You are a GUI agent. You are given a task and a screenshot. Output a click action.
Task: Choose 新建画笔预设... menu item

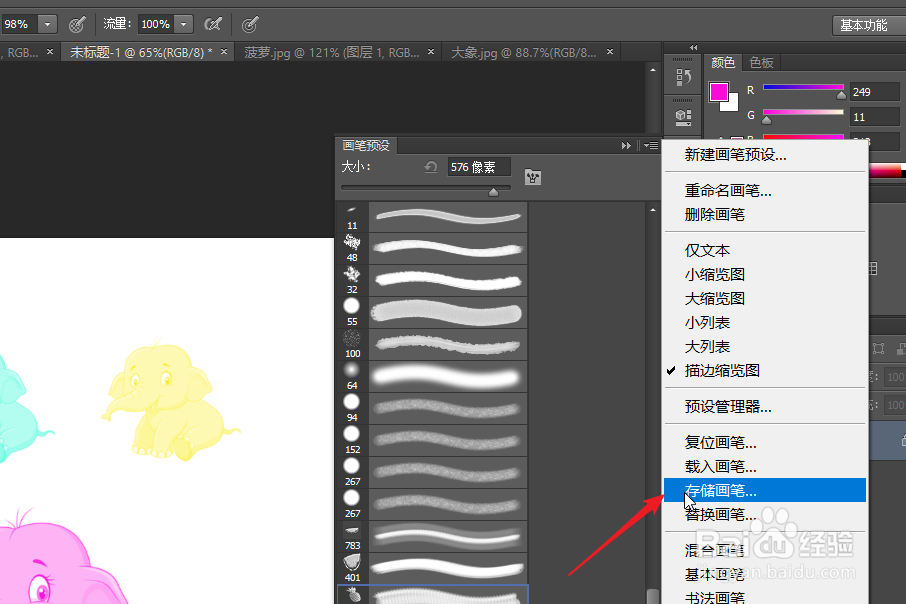click(x=764, y=155)
